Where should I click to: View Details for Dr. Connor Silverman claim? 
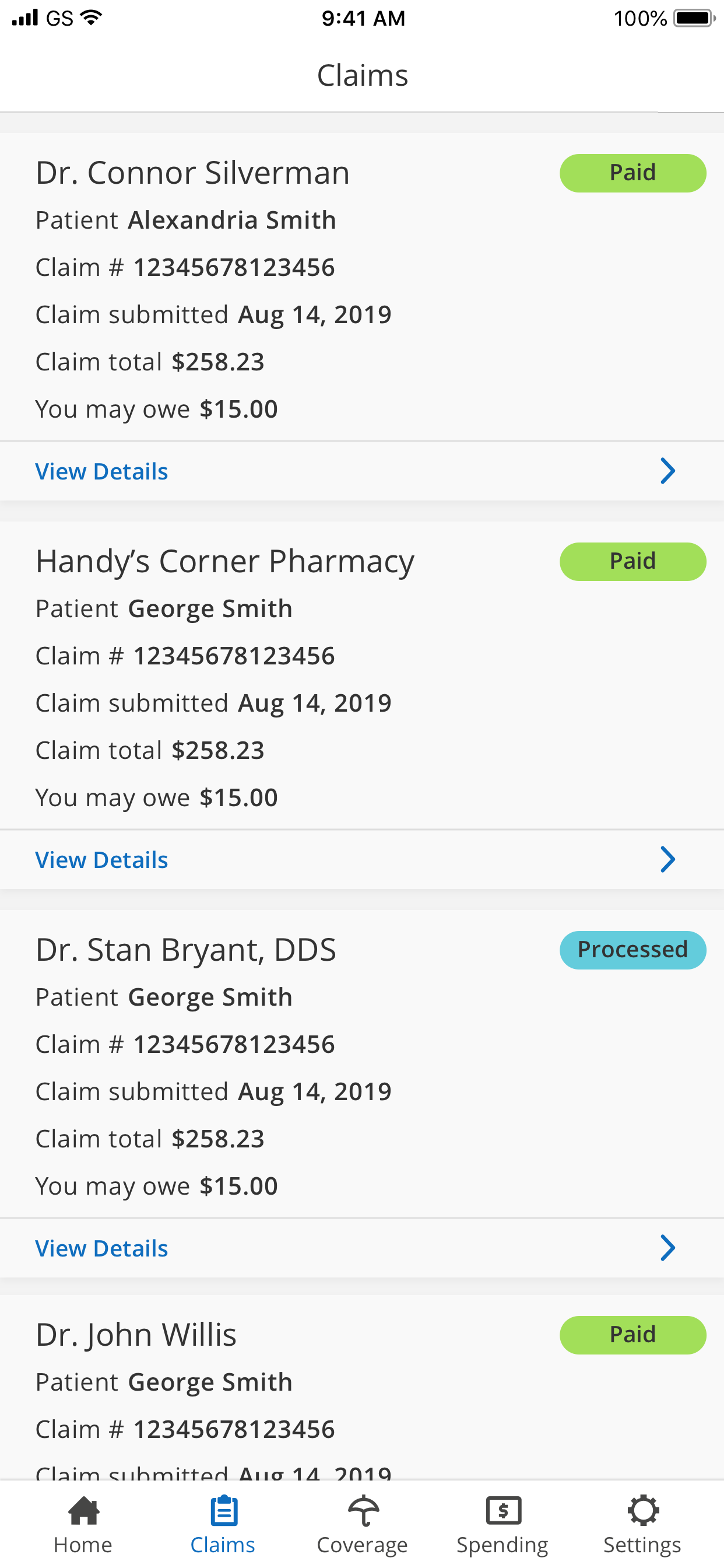coord(101,472)
